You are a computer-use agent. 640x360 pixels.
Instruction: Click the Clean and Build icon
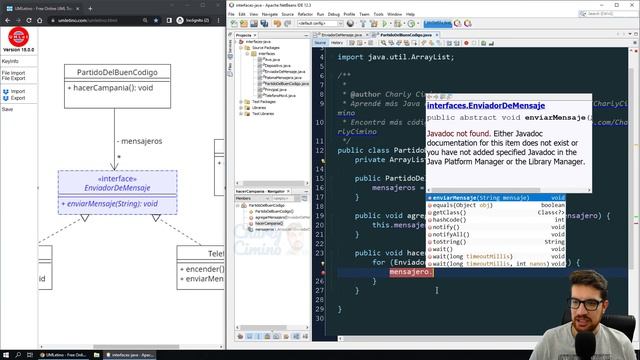coord(373,24)
